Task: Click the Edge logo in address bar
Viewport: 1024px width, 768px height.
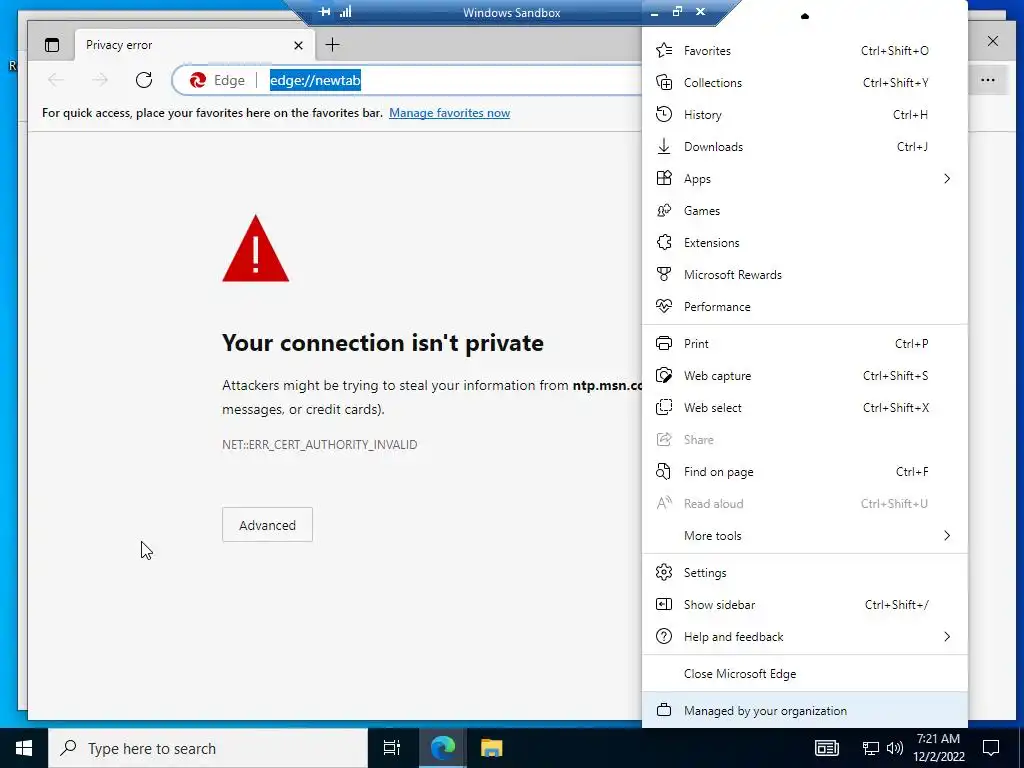Action: (197, 80)
